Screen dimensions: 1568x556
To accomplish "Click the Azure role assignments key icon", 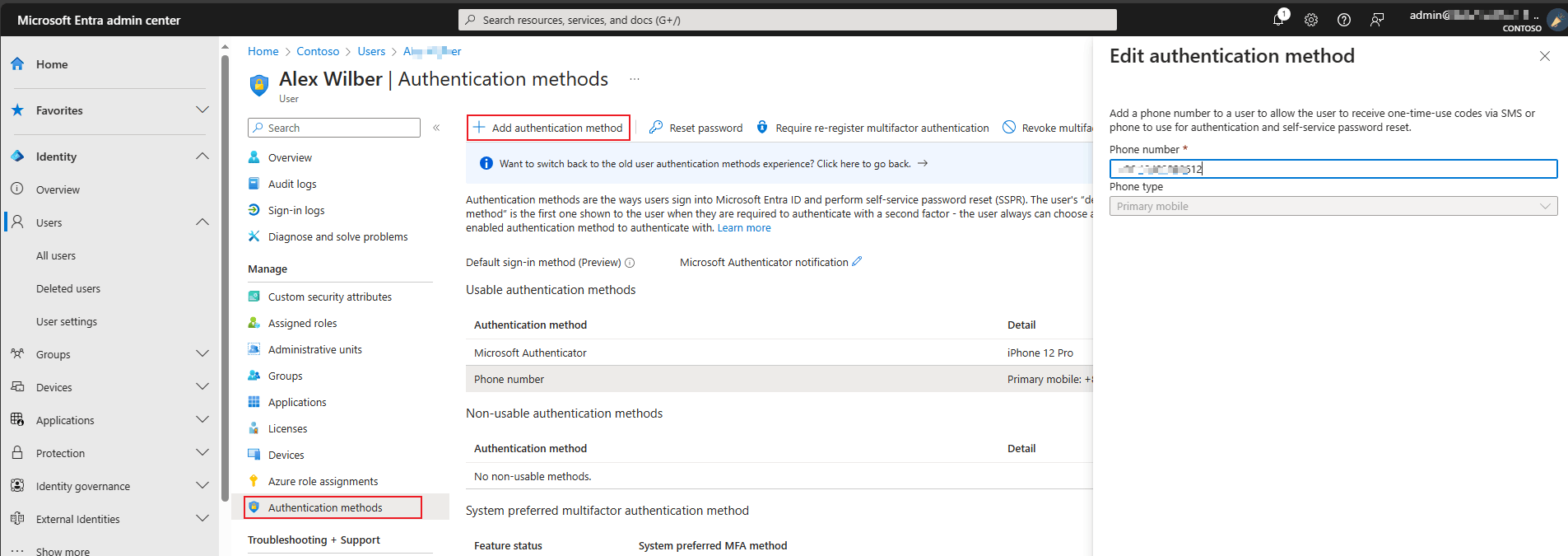I will pos(254,481).
